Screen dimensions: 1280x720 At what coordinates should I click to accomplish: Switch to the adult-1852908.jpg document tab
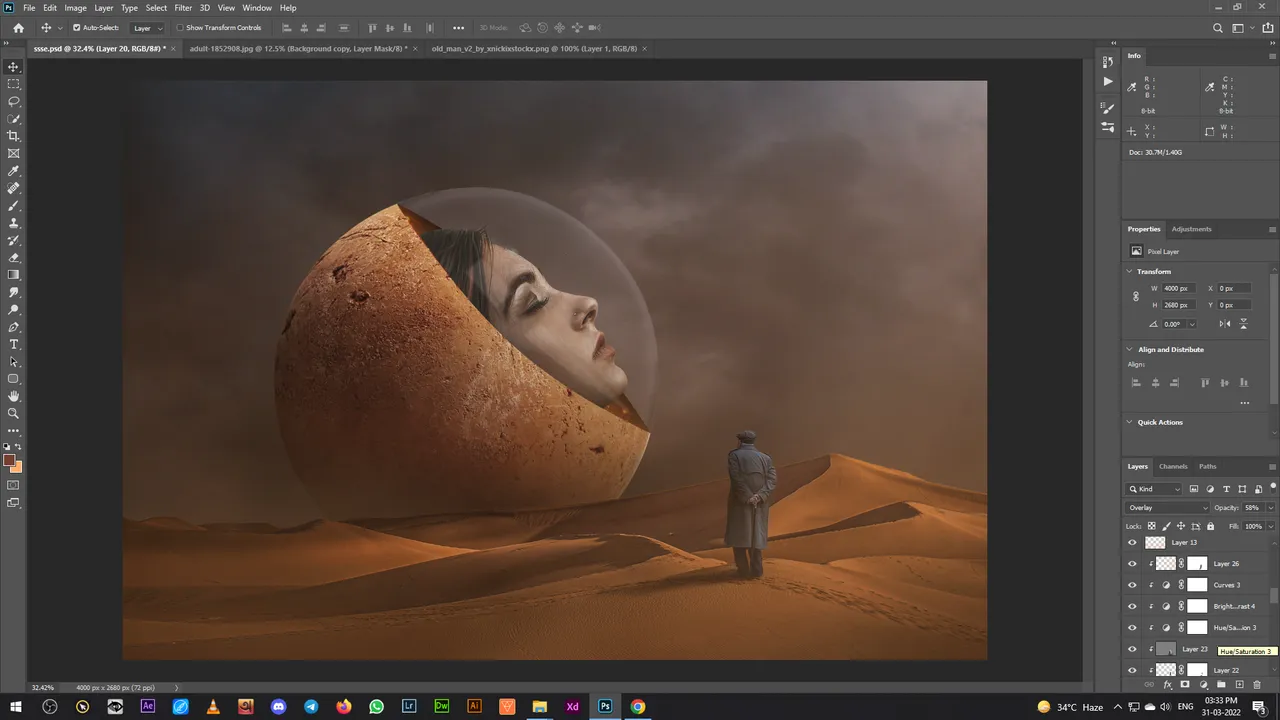(298, 48)
